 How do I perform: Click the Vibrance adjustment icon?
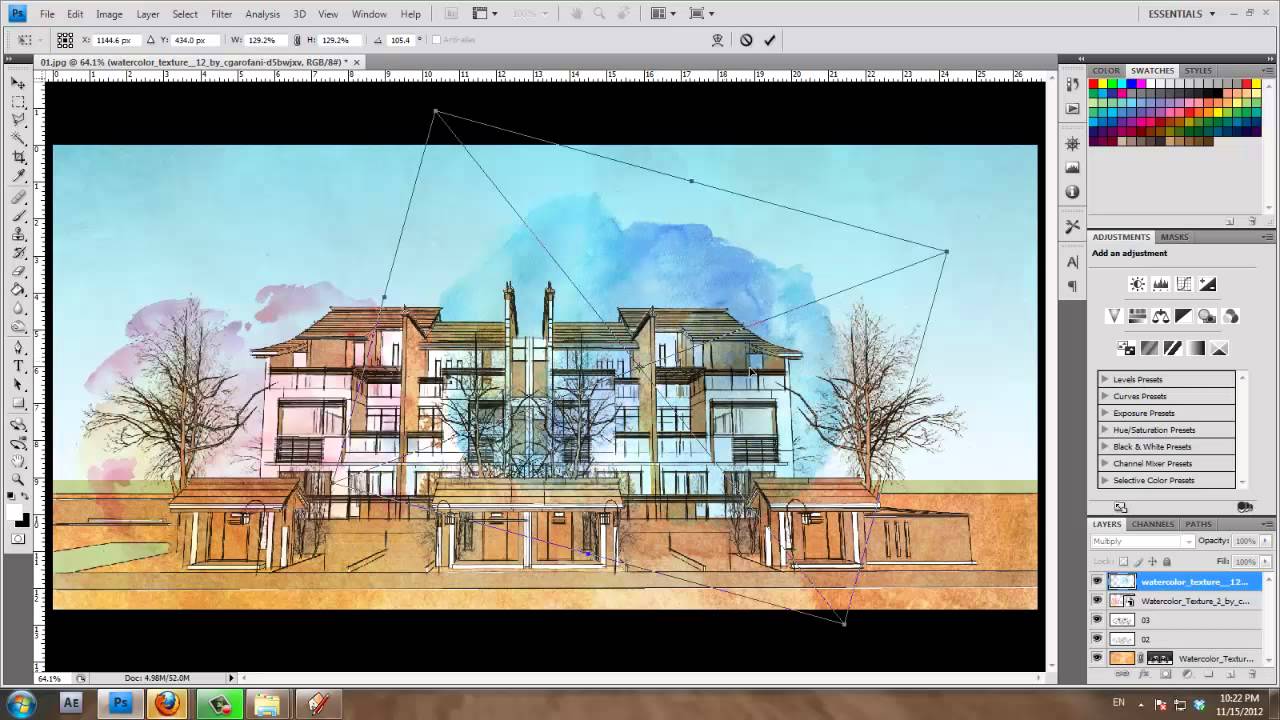tap(1113, 316)
